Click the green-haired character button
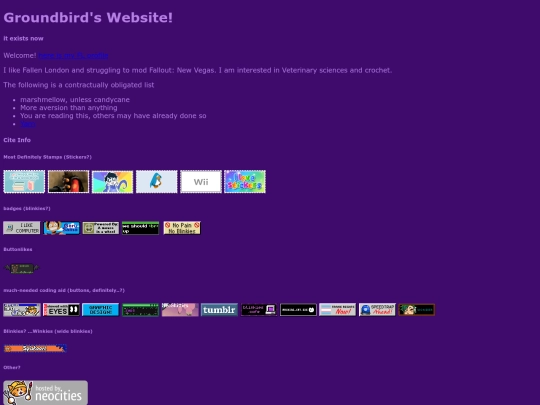The width and height of the screenshot is (540, 405). coord(417,310)
